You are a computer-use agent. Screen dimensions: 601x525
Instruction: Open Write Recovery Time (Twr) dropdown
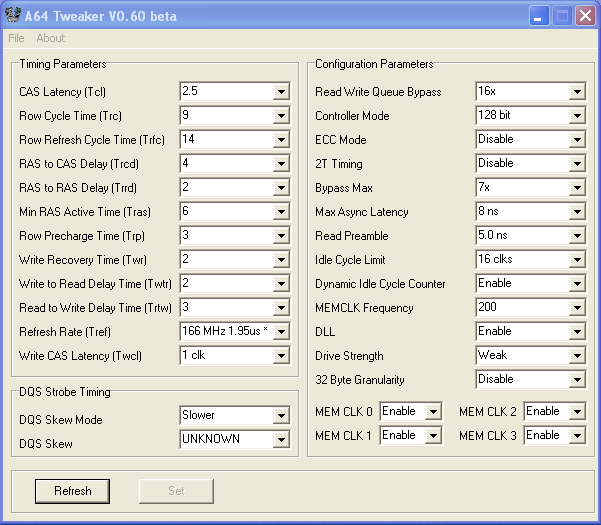[281, 259]
